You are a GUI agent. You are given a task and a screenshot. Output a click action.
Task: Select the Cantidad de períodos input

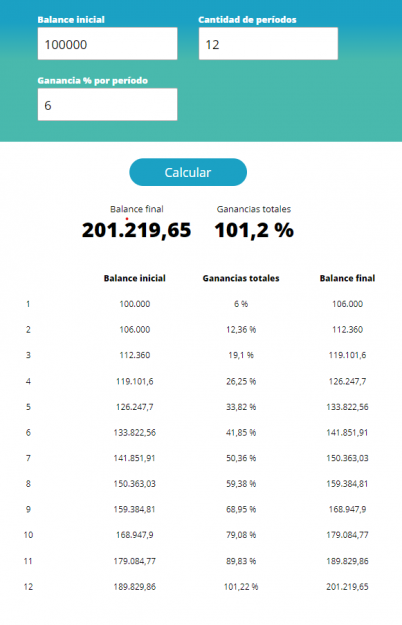click(x=269, y=44)
